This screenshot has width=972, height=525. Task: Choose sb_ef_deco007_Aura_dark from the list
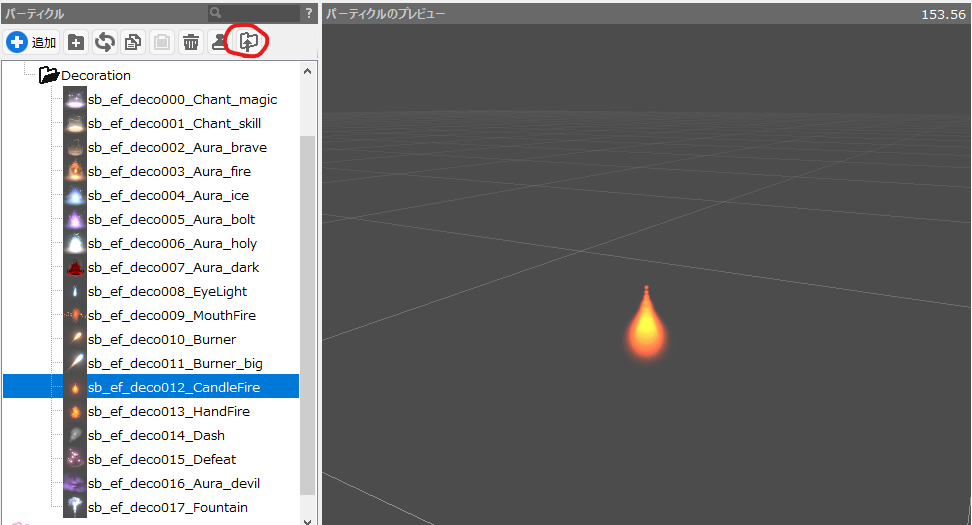click(173, 267)
